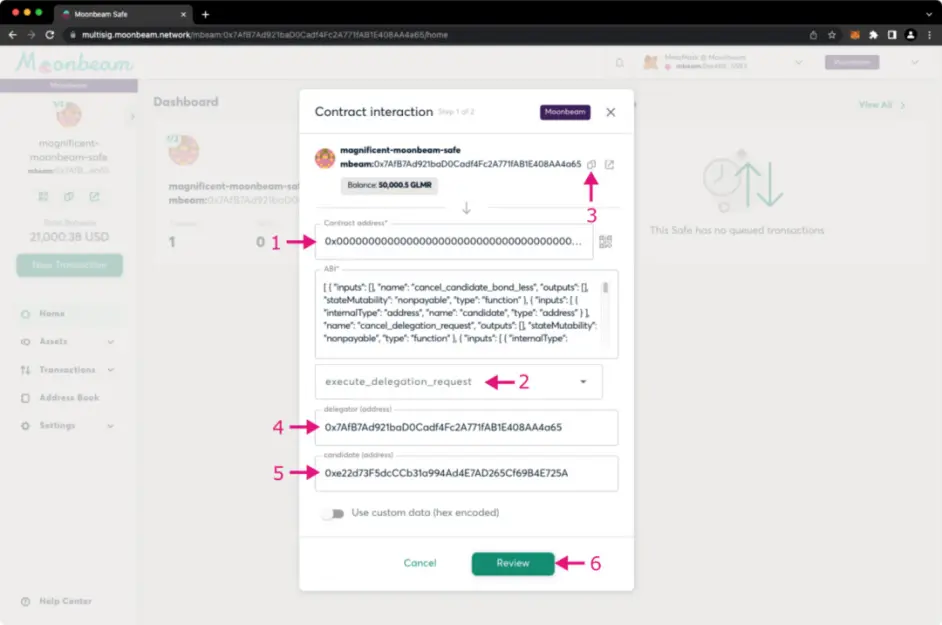The width and height of the screenshot is (942, 625).
Task: Click the dashboard safe avatar image
Action: (183, 150)
